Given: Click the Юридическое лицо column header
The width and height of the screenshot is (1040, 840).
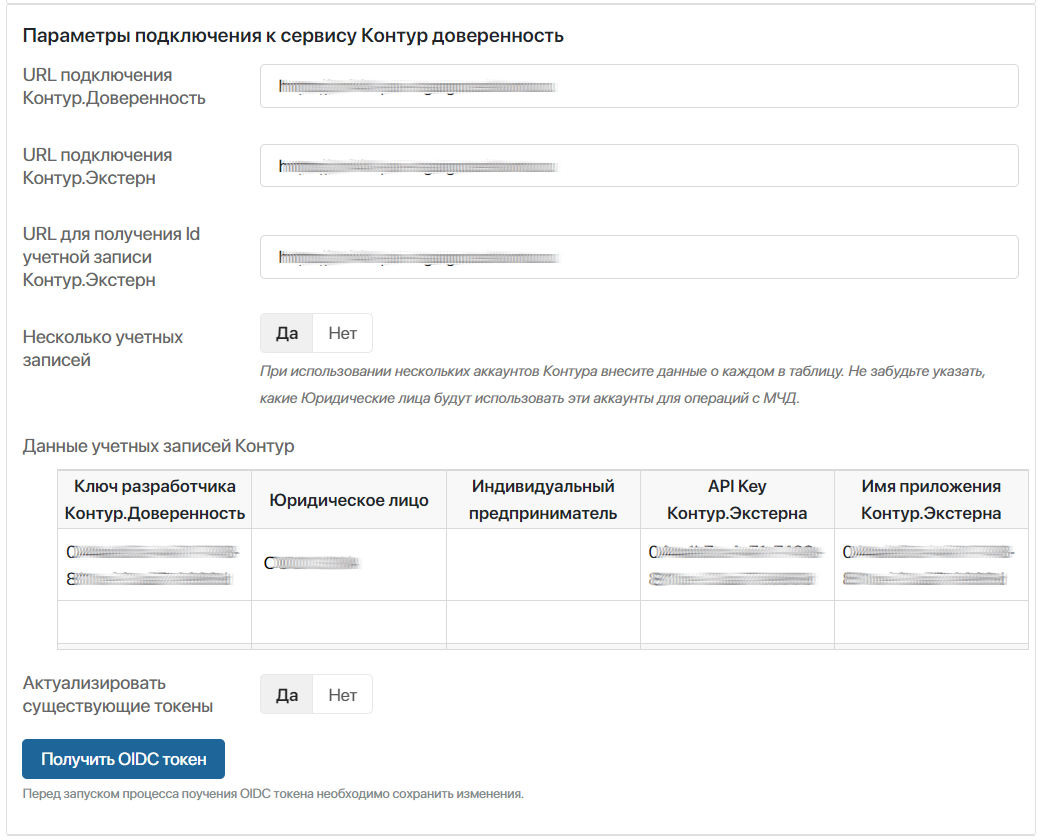Looking at the screenshot, I should [x=348, y=500].
